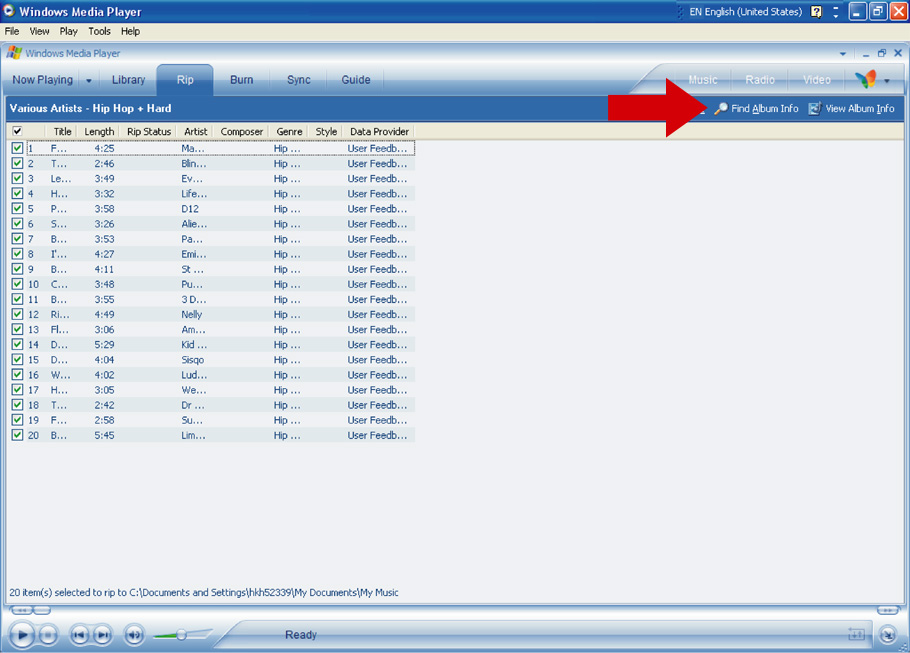The width and height of the screenshot is (910, 653).
Task: Skip to previous track button
Action: pos(79,635)
